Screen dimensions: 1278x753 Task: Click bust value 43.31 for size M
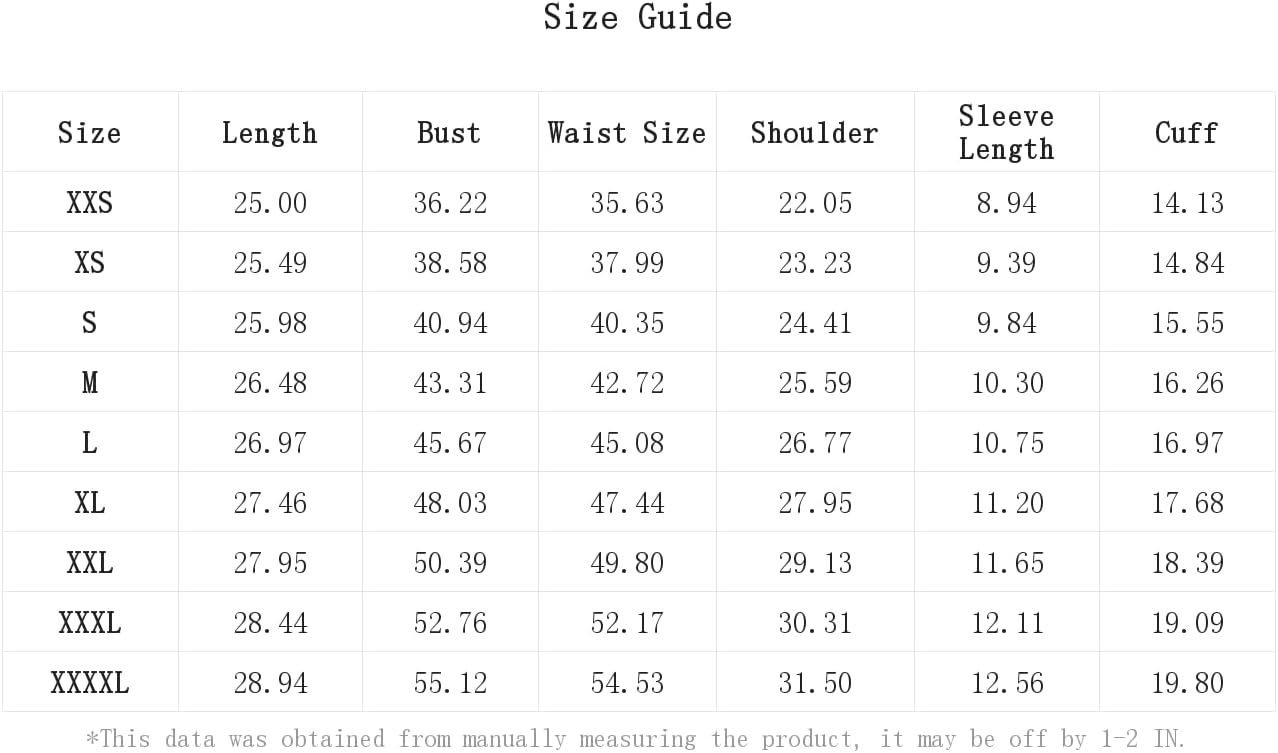point(450,383)
